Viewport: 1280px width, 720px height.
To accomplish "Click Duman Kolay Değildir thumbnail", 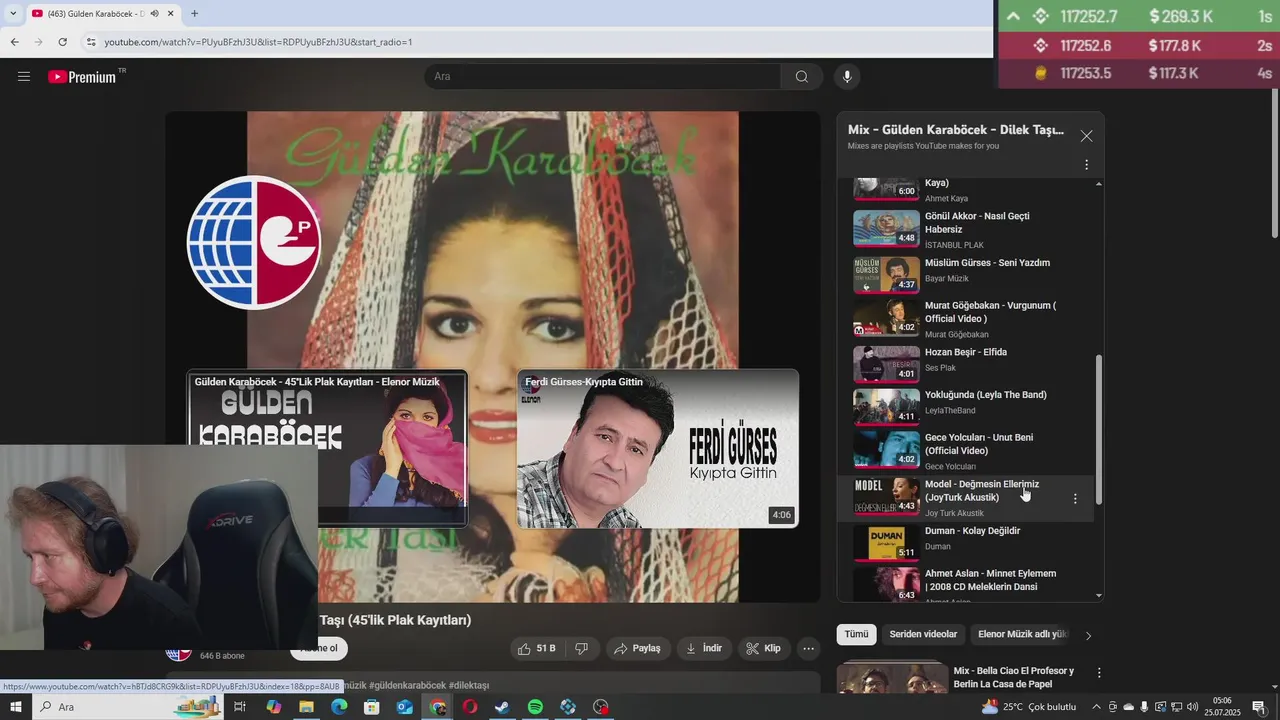I will 886,542.
